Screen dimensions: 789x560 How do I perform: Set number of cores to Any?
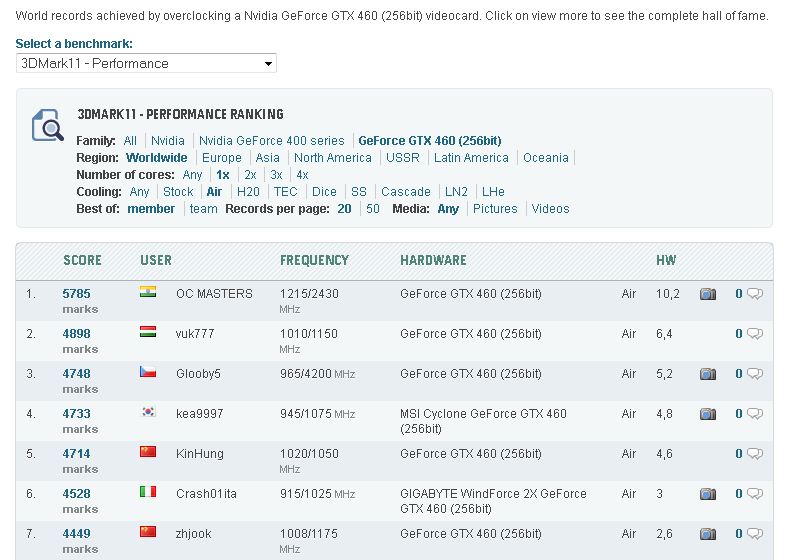[192, 175]
